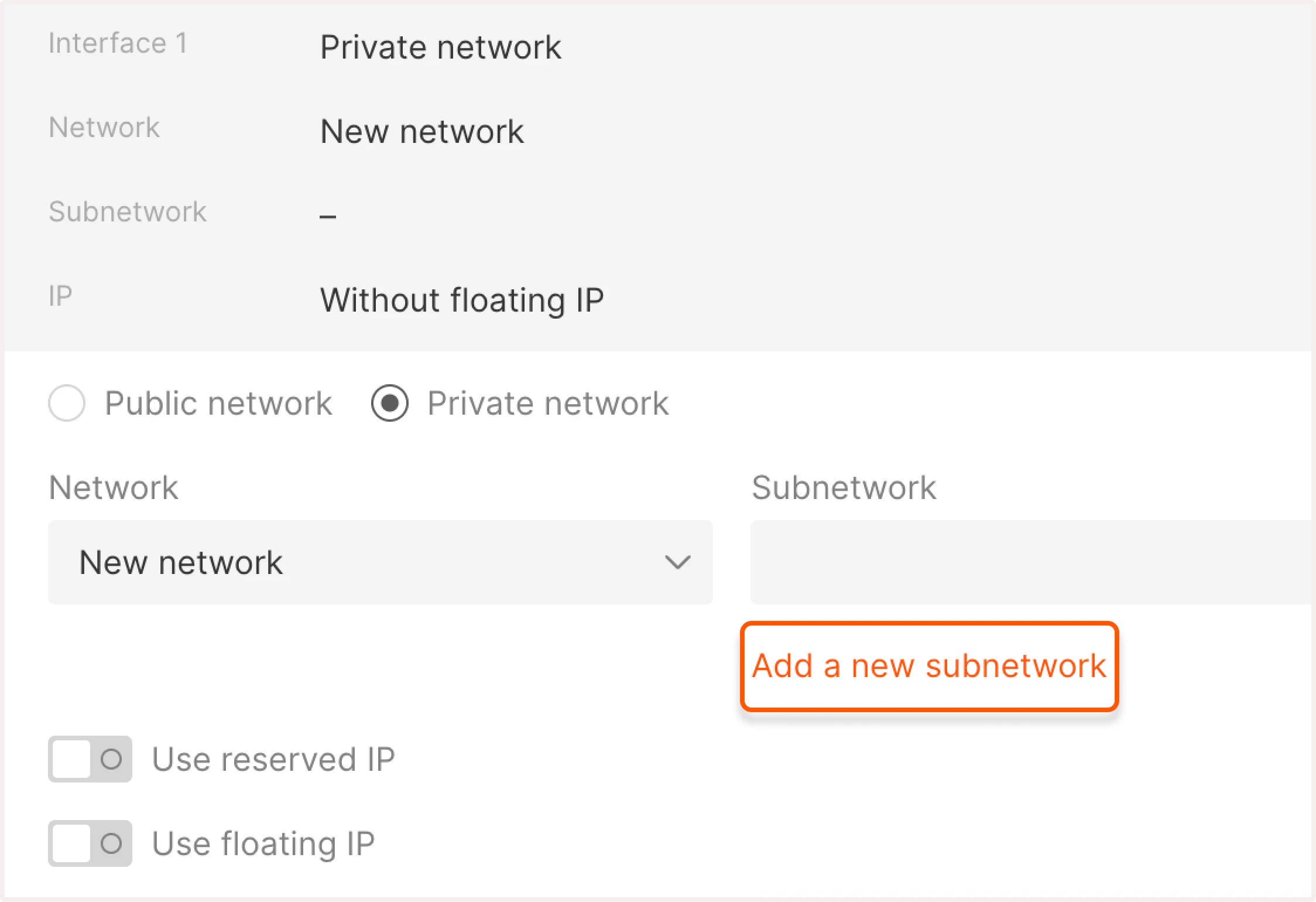Click the empty Subnetwork field
Screen dimensions: 1316x902
point(995,562)
